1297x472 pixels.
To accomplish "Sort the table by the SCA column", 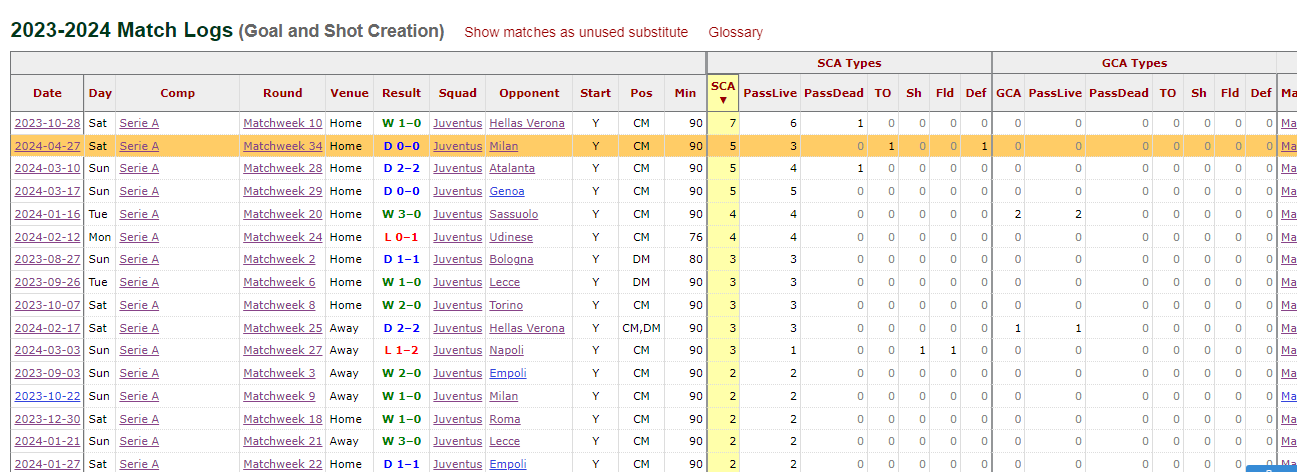I will [722, 92].
